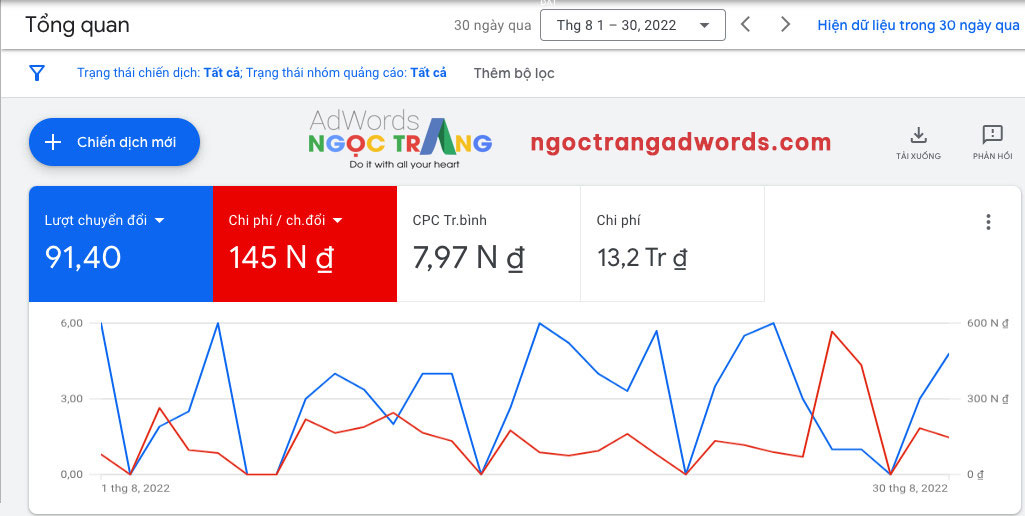Click the 145 N ₫ cost per conversion value

coord(281,258)
